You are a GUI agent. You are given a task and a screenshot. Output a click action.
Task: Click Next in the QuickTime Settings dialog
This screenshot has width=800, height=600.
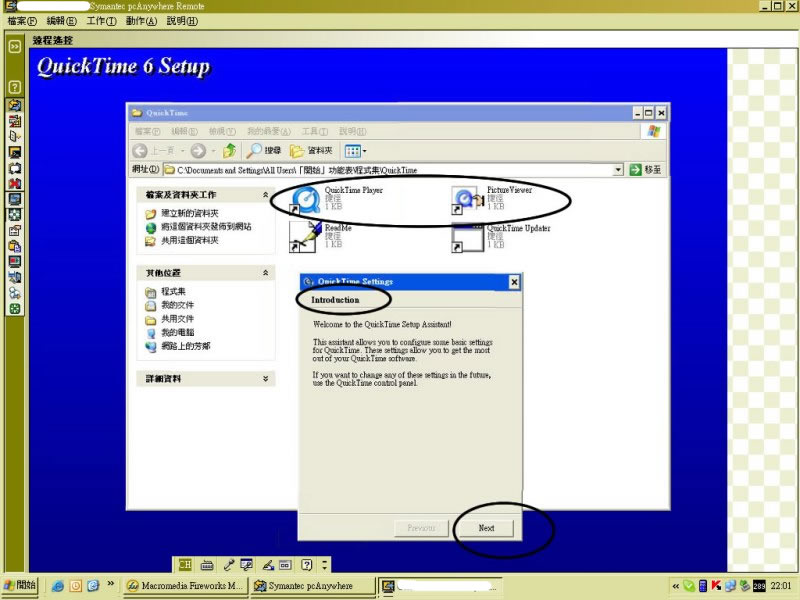tap(486, 528)
